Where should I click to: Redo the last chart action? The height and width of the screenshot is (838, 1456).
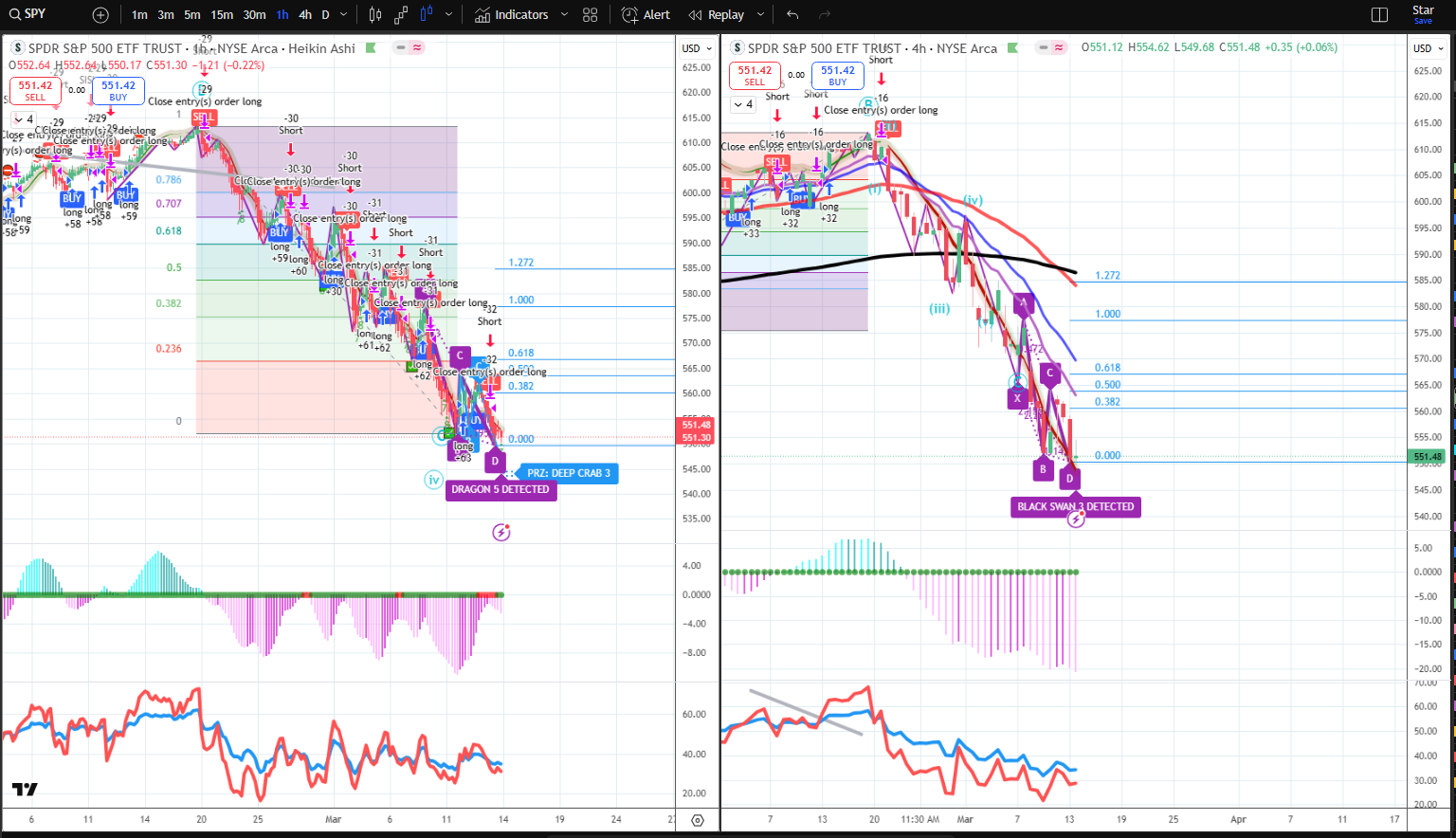coord(825,15)
